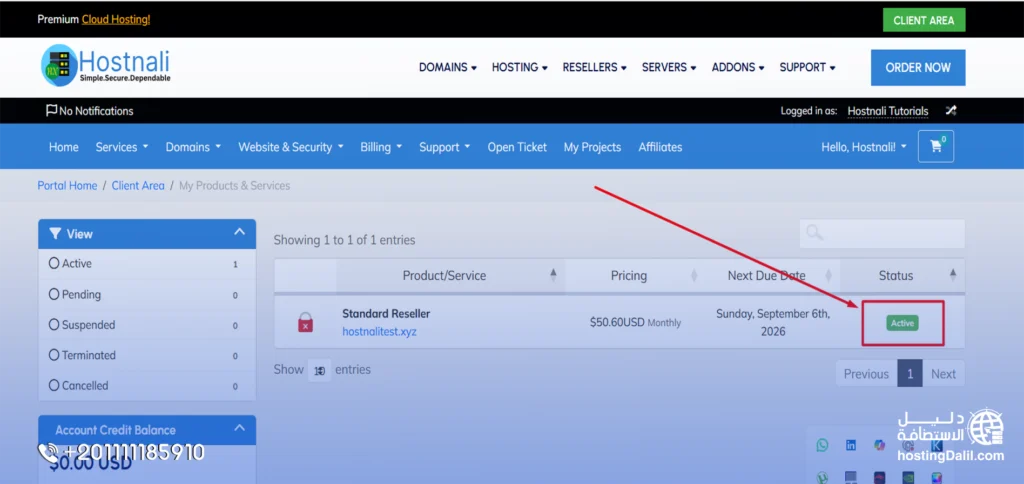Image resolution: width=1024 pixels, height=484 pixels.
Task: Sort by Pricing column arrows
Action: pos(694,275)
